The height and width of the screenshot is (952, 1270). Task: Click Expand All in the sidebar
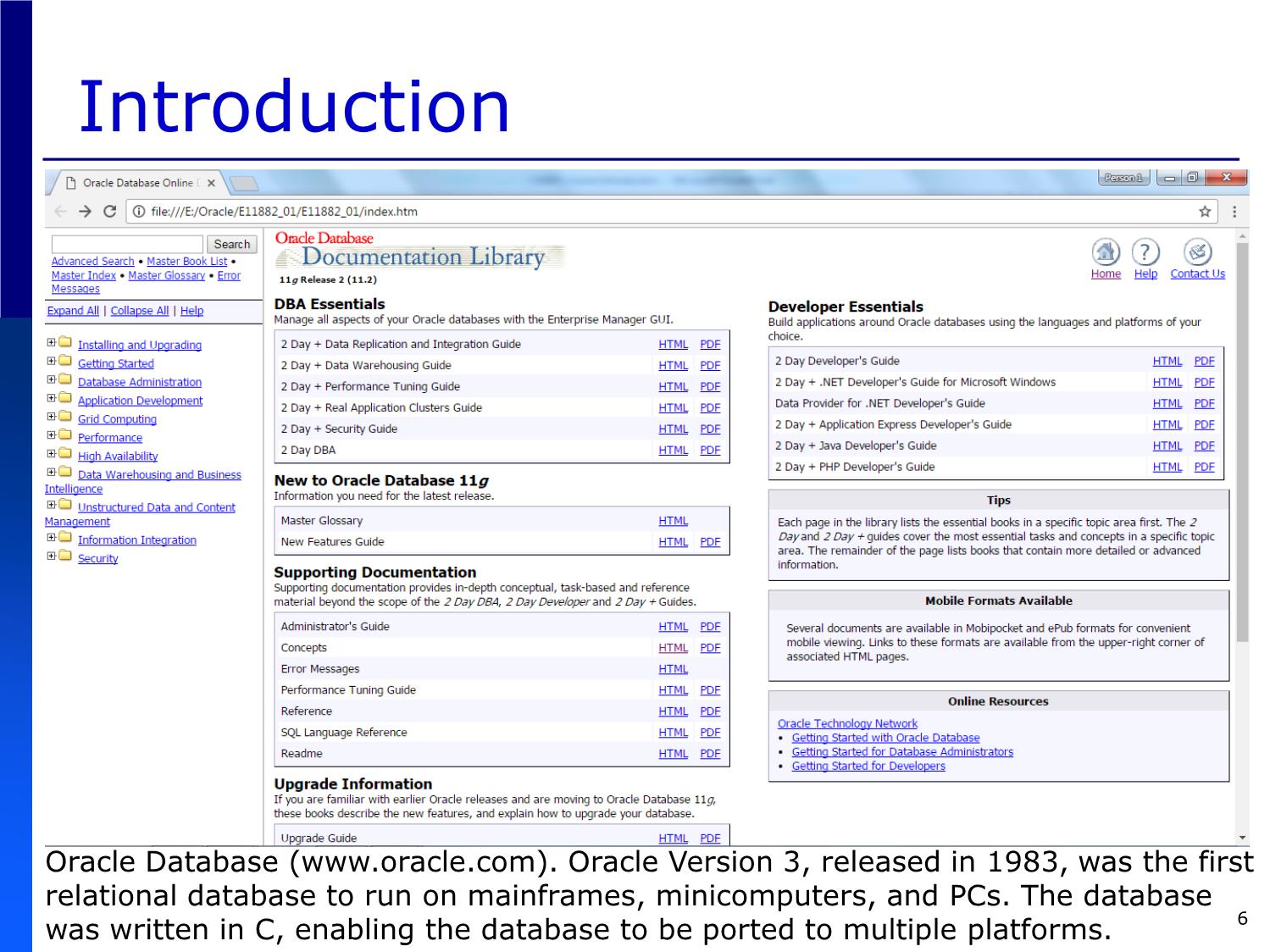click(73, 311)
